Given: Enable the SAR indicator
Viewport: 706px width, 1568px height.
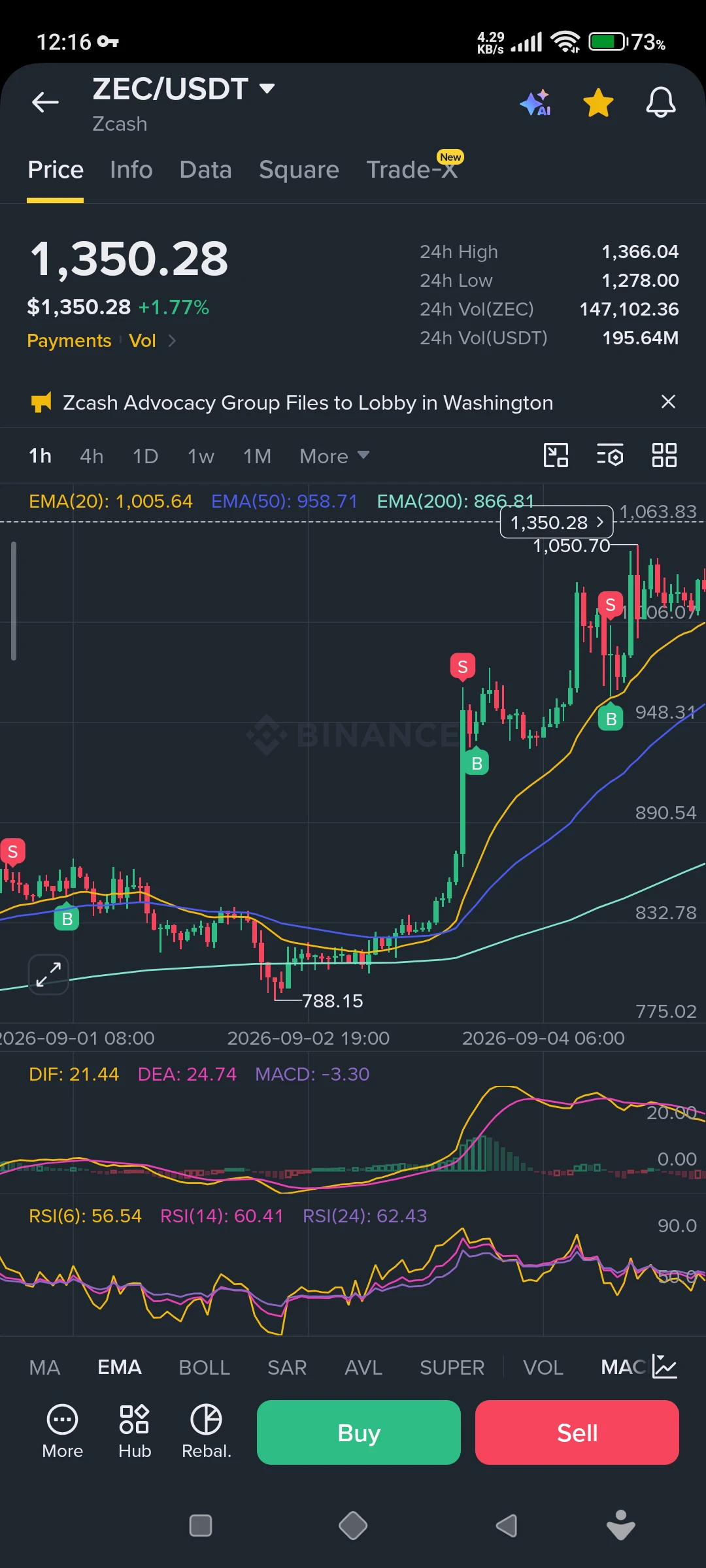Looking at the screenshot, I should coord(287,1367).
